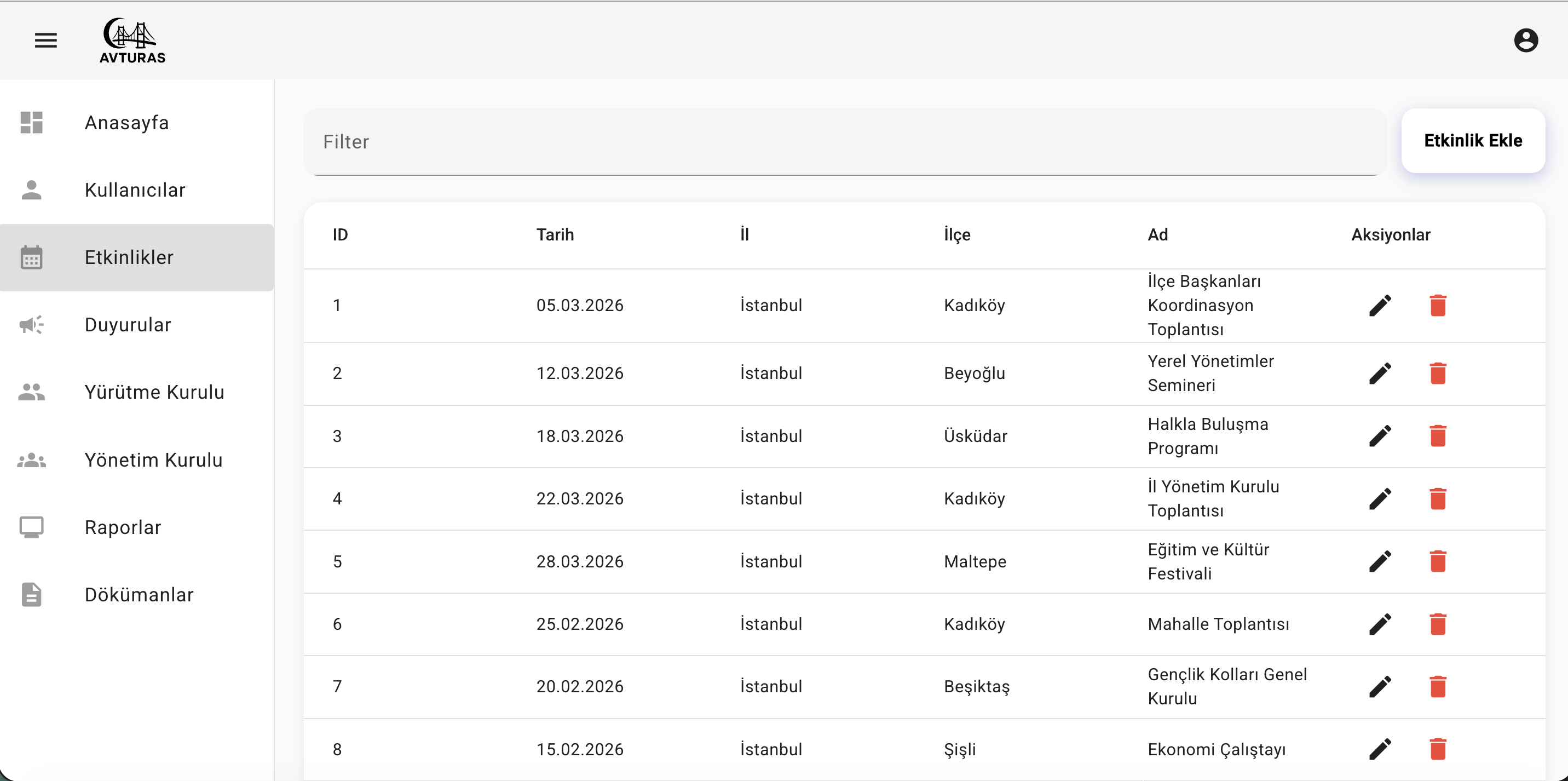Delete the Ekonomi Çalıştayı event row
Screen dimensions: 1568x781
click(x=1438, y=749)
